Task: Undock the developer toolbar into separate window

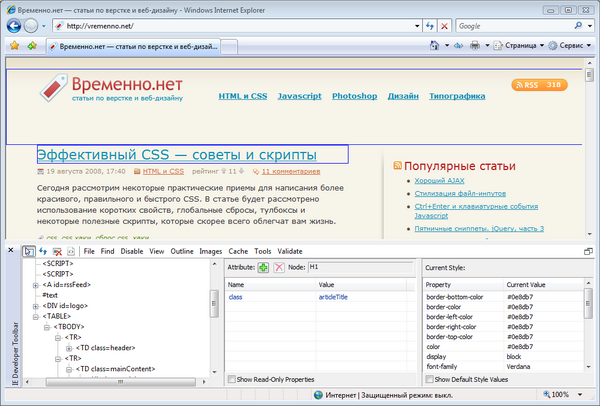Action: click(588, 251)
